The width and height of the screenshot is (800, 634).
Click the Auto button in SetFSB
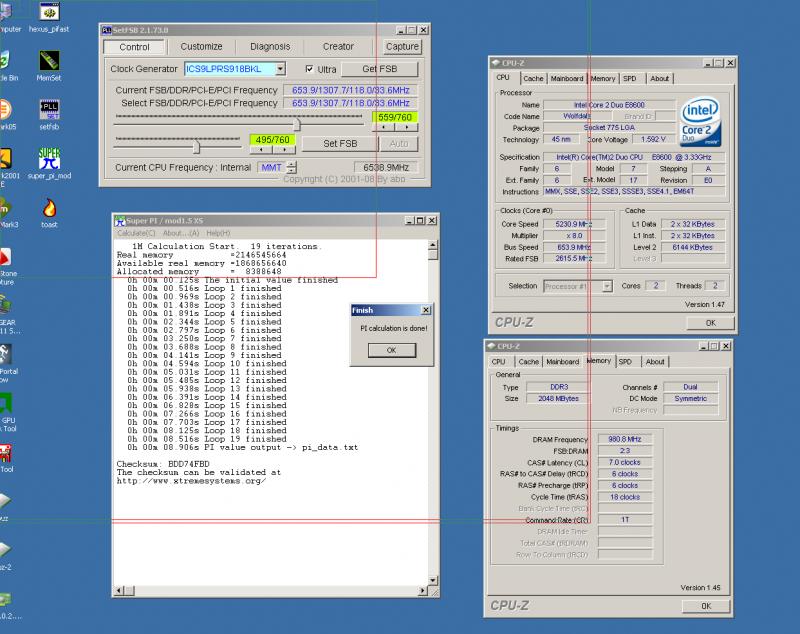pos(399,144)
